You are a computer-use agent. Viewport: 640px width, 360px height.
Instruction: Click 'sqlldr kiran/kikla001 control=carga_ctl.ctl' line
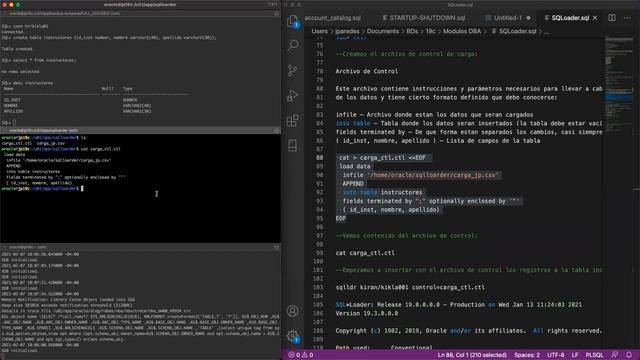coord(410,287)
